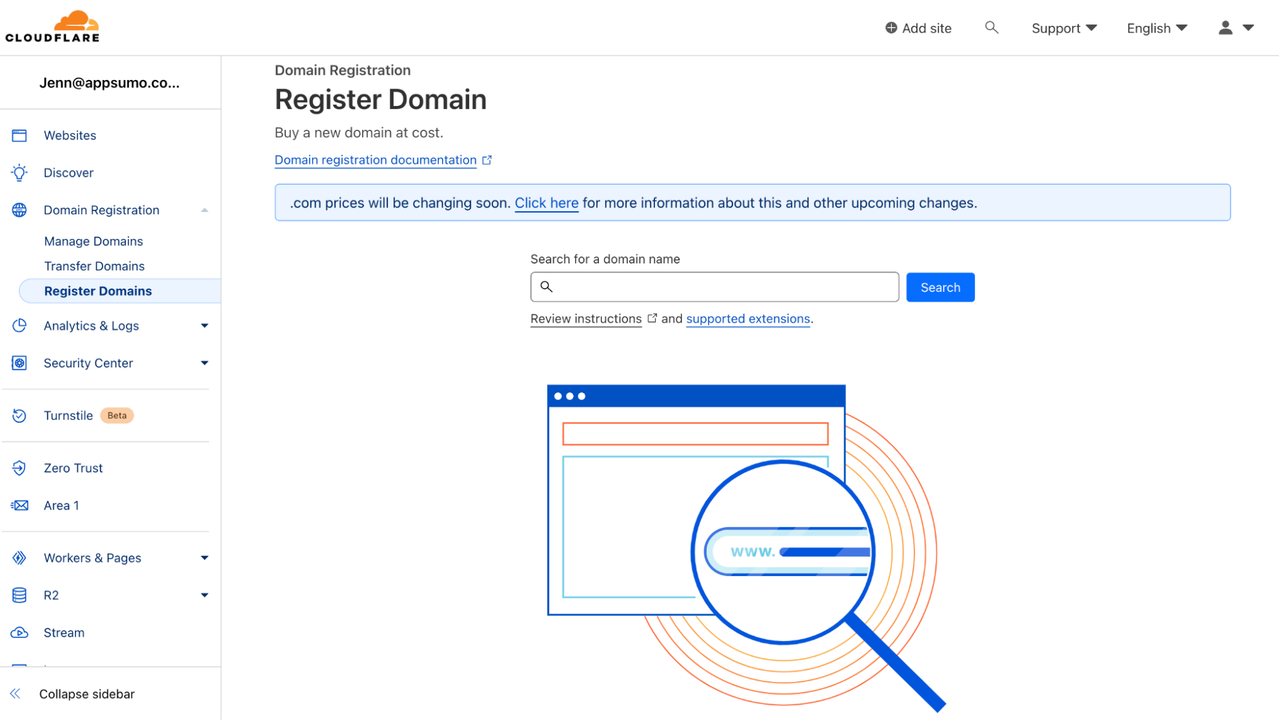Open the Support dropdown
This screenshot has width=1279, height=720.
1063,28
